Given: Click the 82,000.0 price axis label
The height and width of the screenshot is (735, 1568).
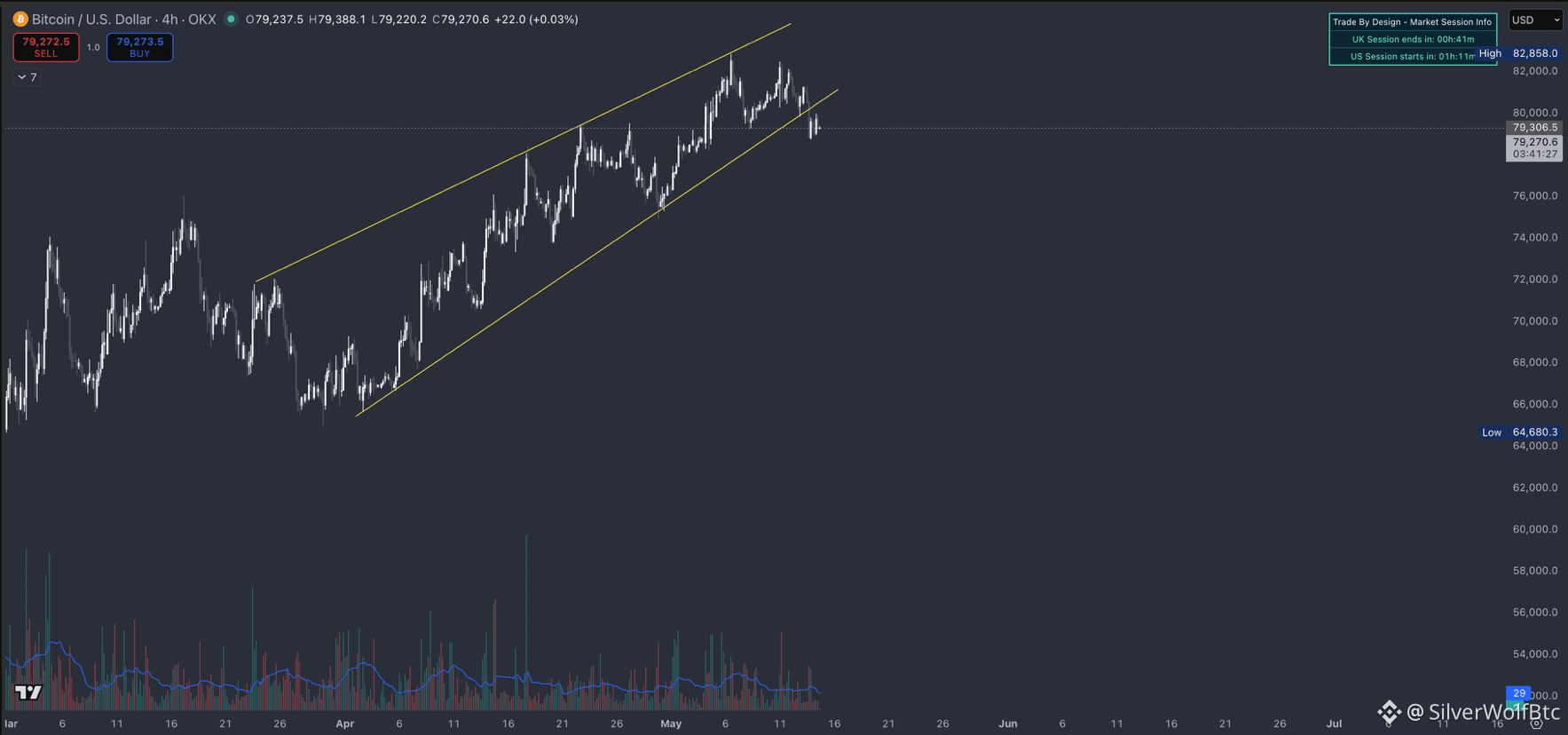Looking at the screenshot, I should click(1535, 71).
